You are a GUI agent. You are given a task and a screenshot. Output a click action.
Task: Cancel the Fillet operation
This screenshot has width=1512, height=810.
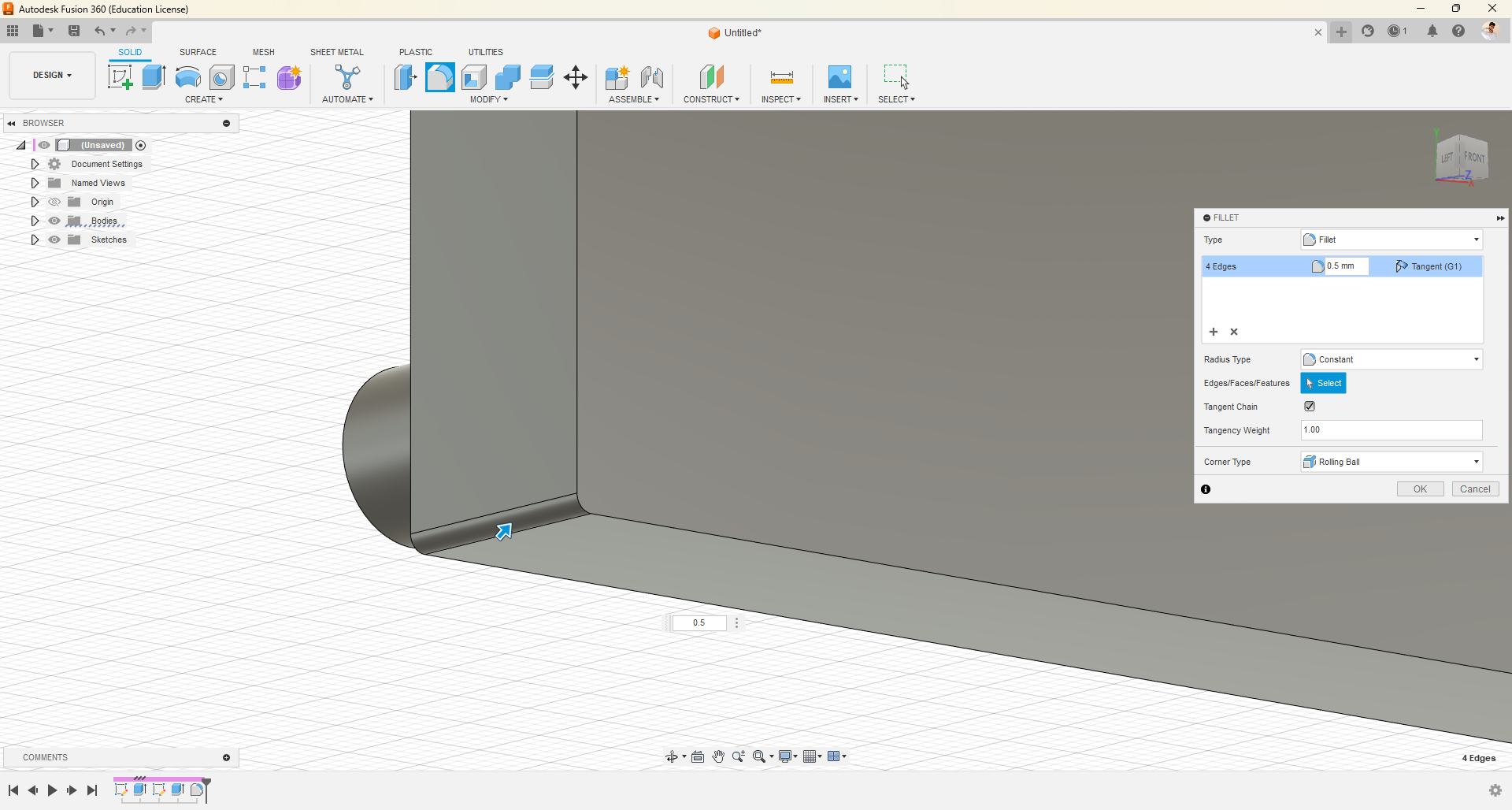1474,489
